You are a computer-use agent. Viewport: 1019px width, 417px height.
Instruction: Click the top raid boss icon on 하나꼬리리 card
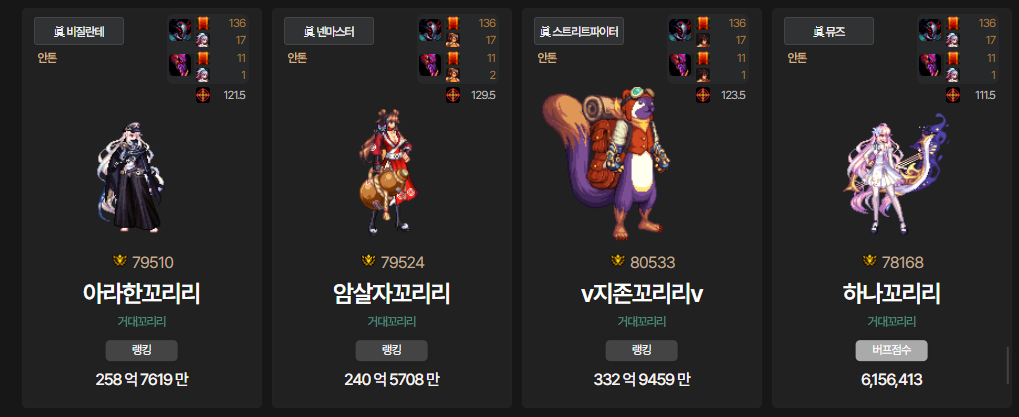tap(930, 31)
